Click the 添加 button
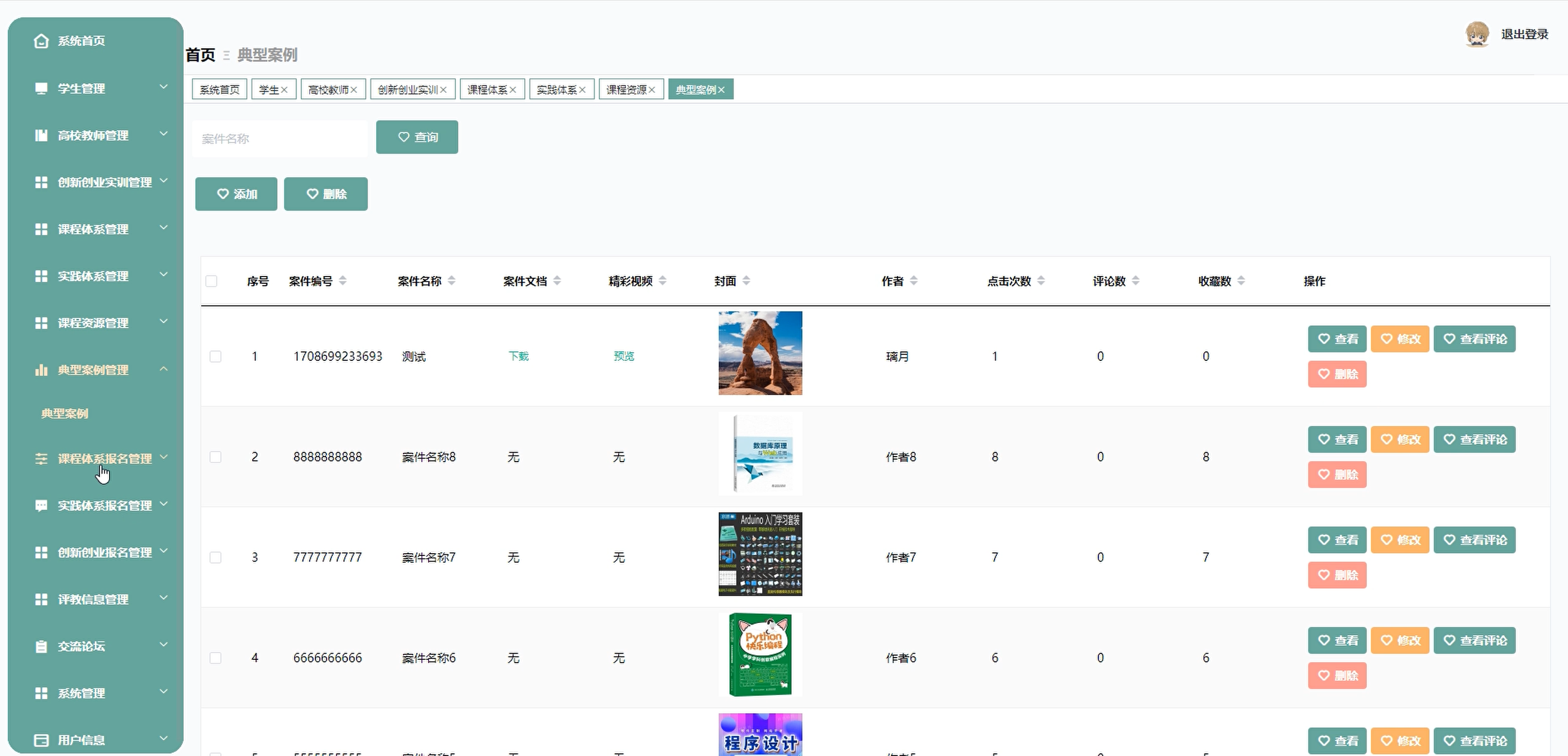 pos(236,194)
